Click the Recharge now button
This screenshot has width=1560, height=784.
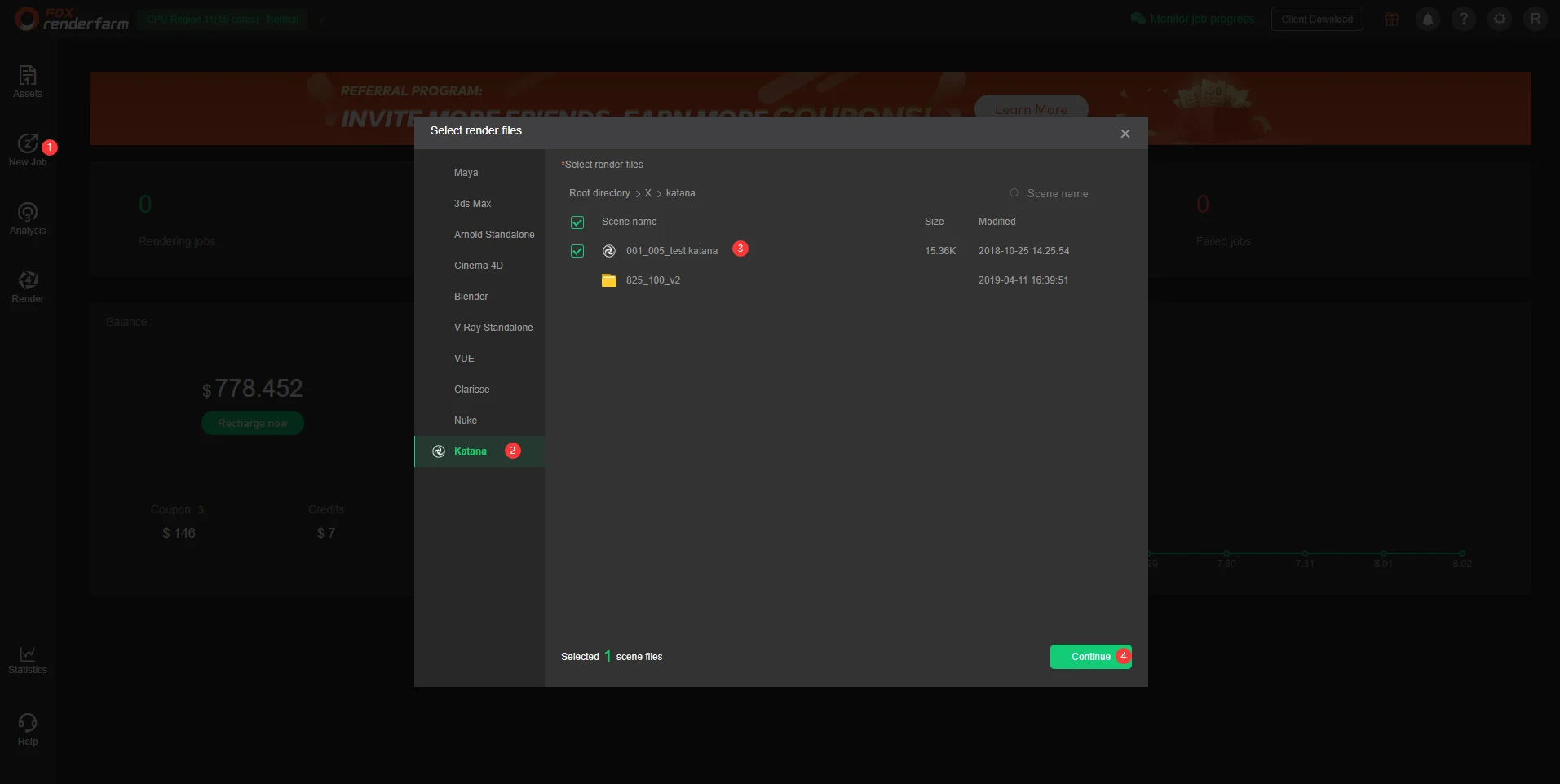point(253,423)
